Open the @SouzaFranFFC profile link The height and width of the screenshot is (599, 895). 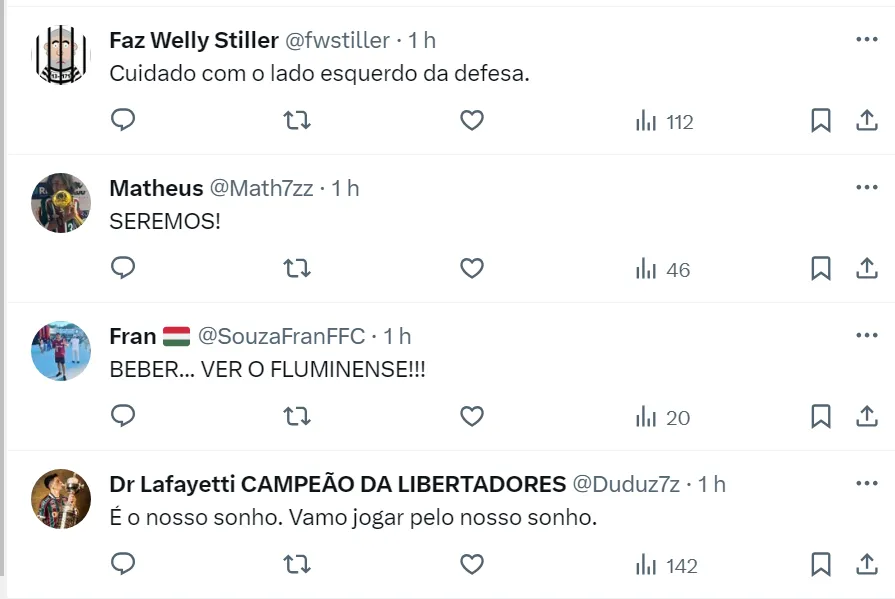[282, 337]
